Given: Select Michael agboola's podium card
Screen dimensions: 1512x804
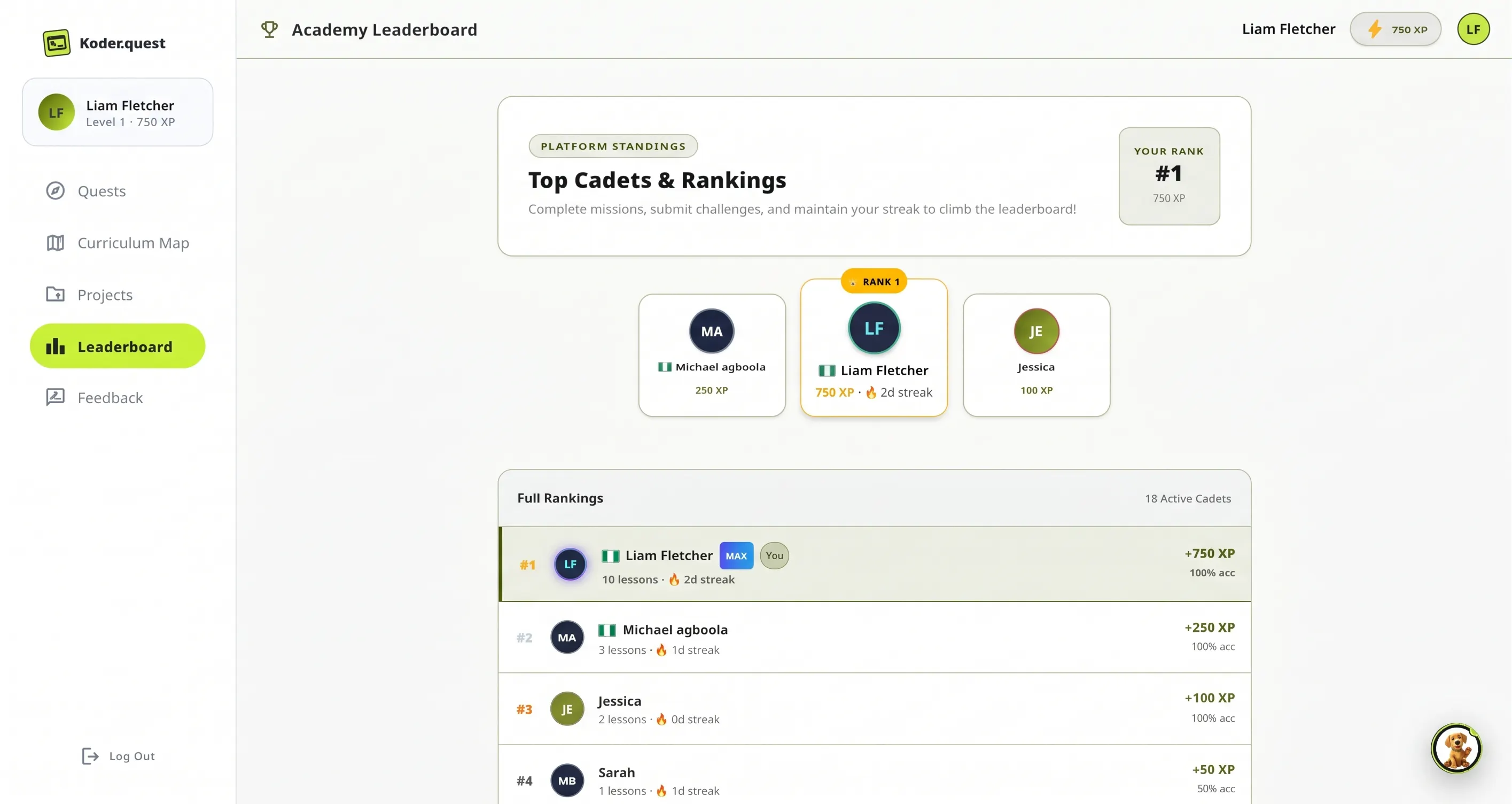Looking at the screenshot, I should pos(712,355).
